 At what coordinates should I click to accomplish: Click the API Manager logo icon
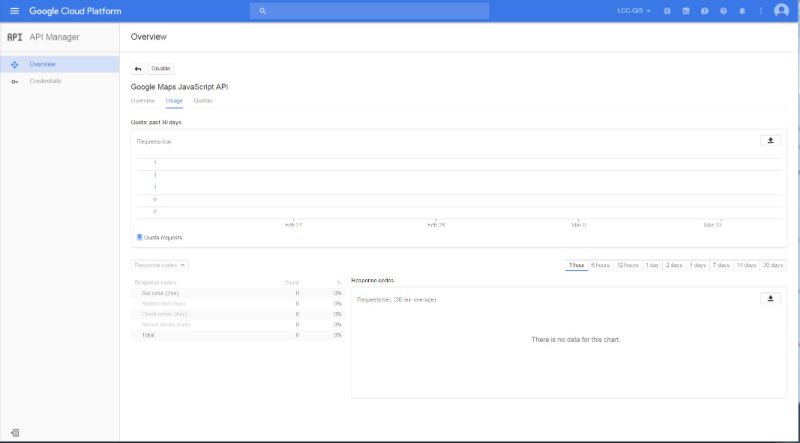click(14, 37)
